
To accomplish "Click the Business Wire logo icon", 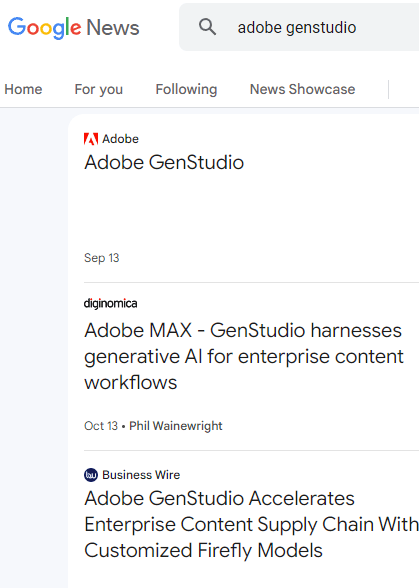I will pos(91,475).
